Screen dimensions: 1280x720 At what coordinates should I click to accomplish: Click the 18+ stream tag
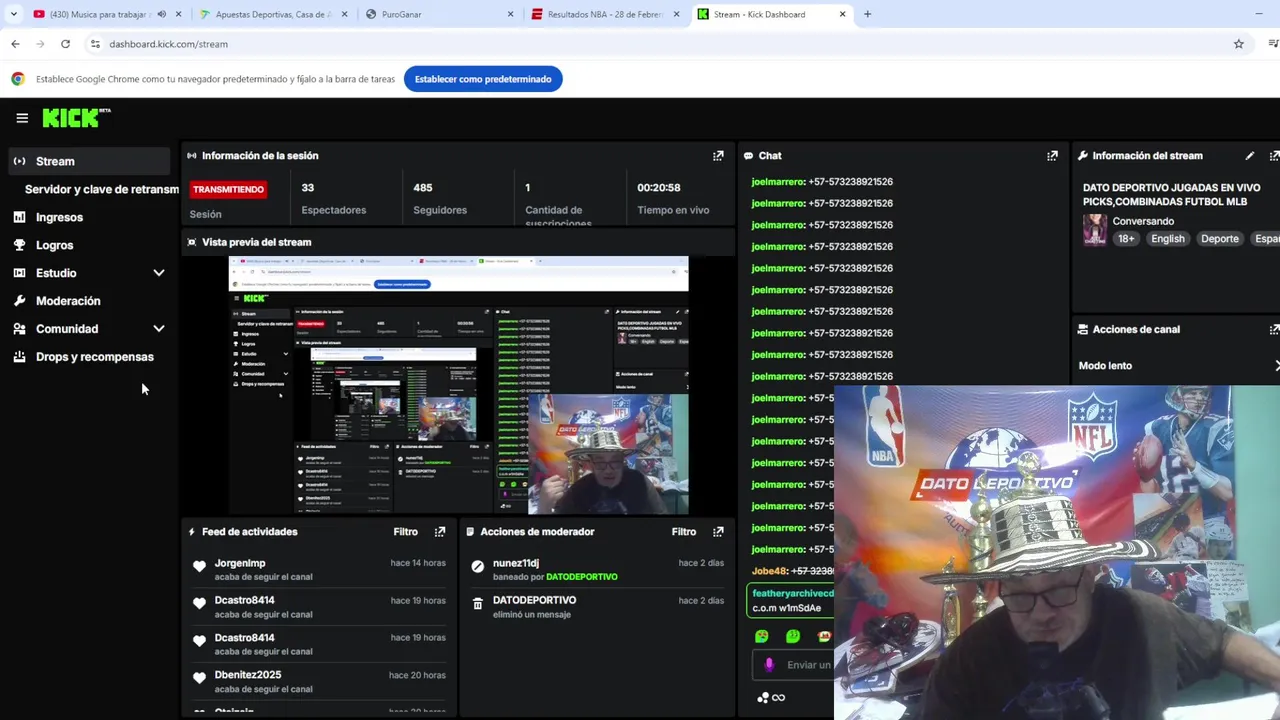[1126, 239]
